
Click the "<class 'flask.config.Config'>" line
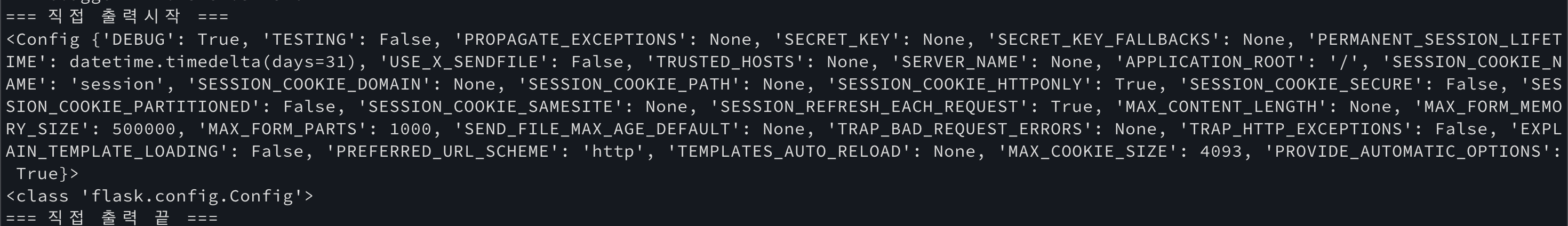(x=159, y=196)
